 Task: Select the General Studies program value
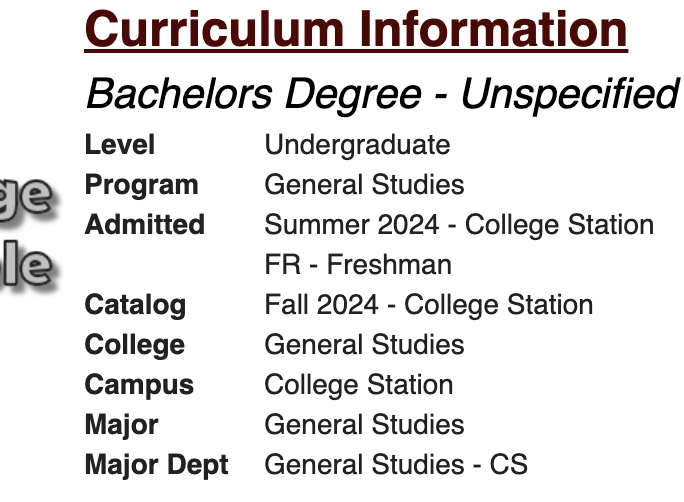[x=364, y=185]
